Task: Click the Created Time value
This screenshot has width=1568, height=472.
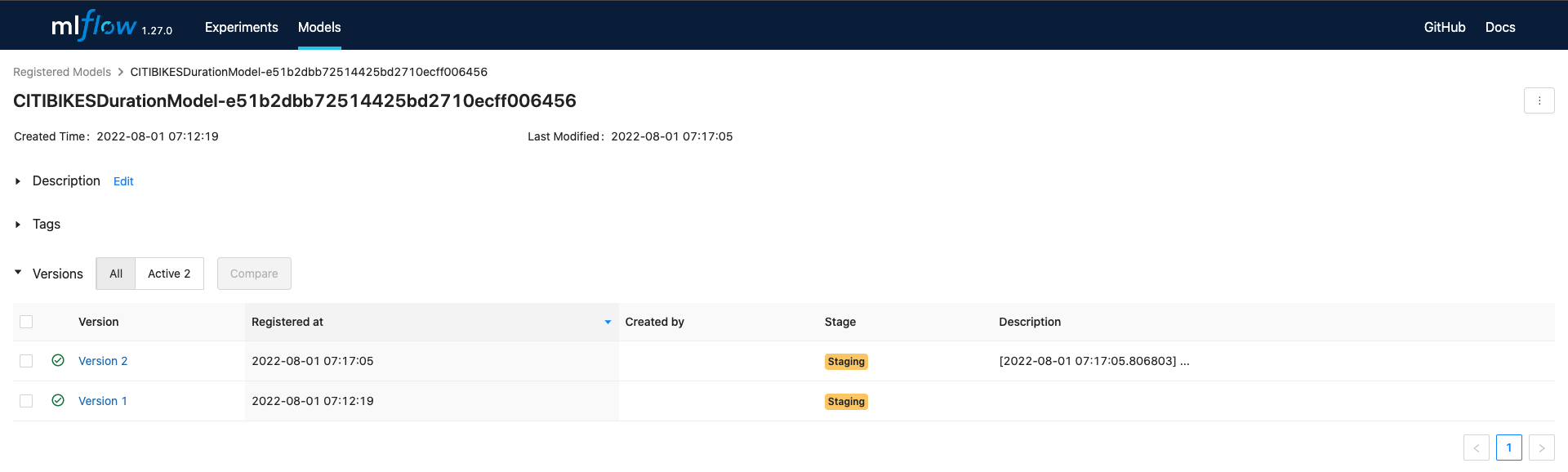Action: point(158,136)
